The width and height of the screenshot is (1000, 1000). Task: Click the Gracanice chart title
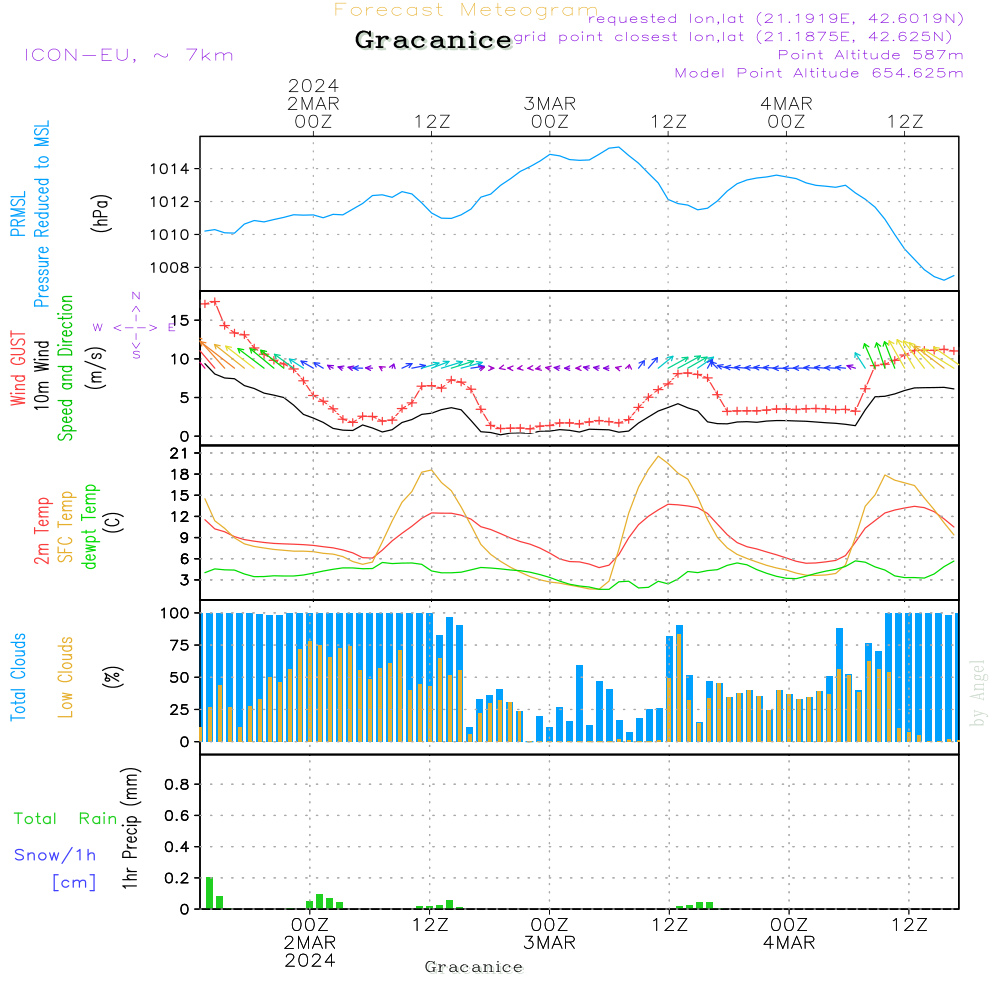[x=434, y=40]
